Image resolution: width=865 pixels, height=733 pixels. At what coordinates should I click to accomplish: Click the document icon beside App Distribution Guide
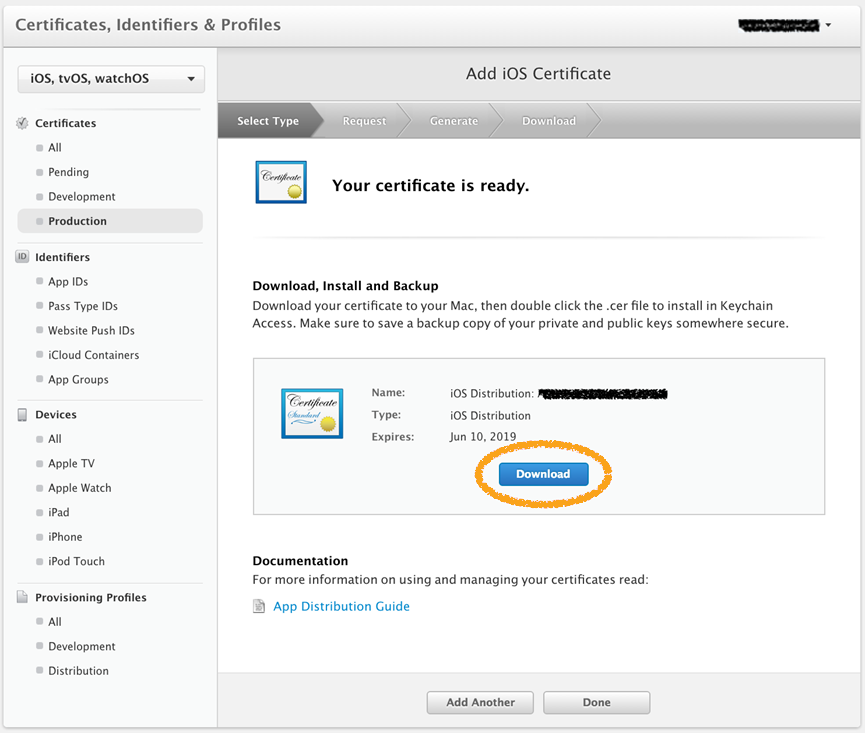(259, 606)
